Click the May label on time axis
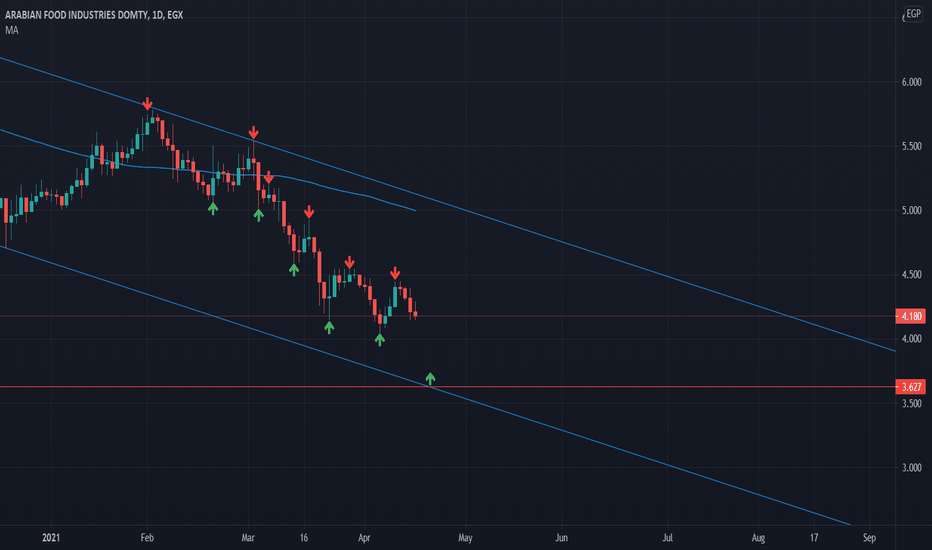This screenshot has height=550, width=932. (465, 538)
